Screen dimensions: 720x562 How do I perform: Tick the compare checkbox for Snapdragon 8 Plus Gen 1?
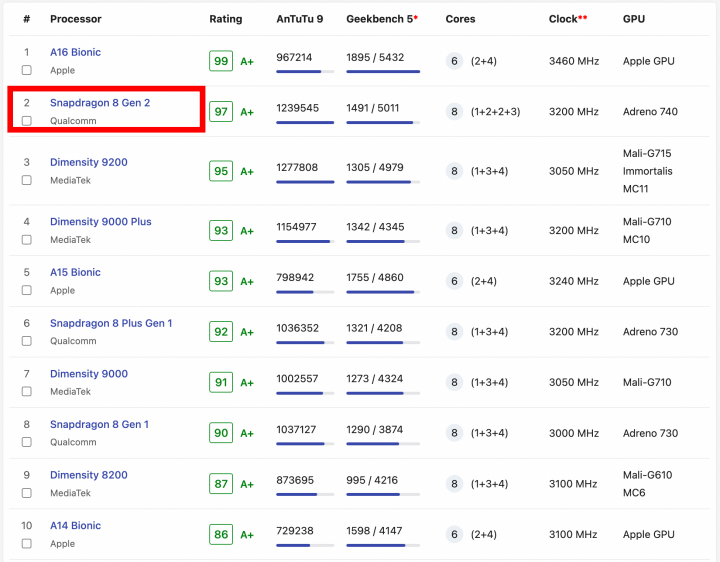pyautogui.click(x=27, y=341)
